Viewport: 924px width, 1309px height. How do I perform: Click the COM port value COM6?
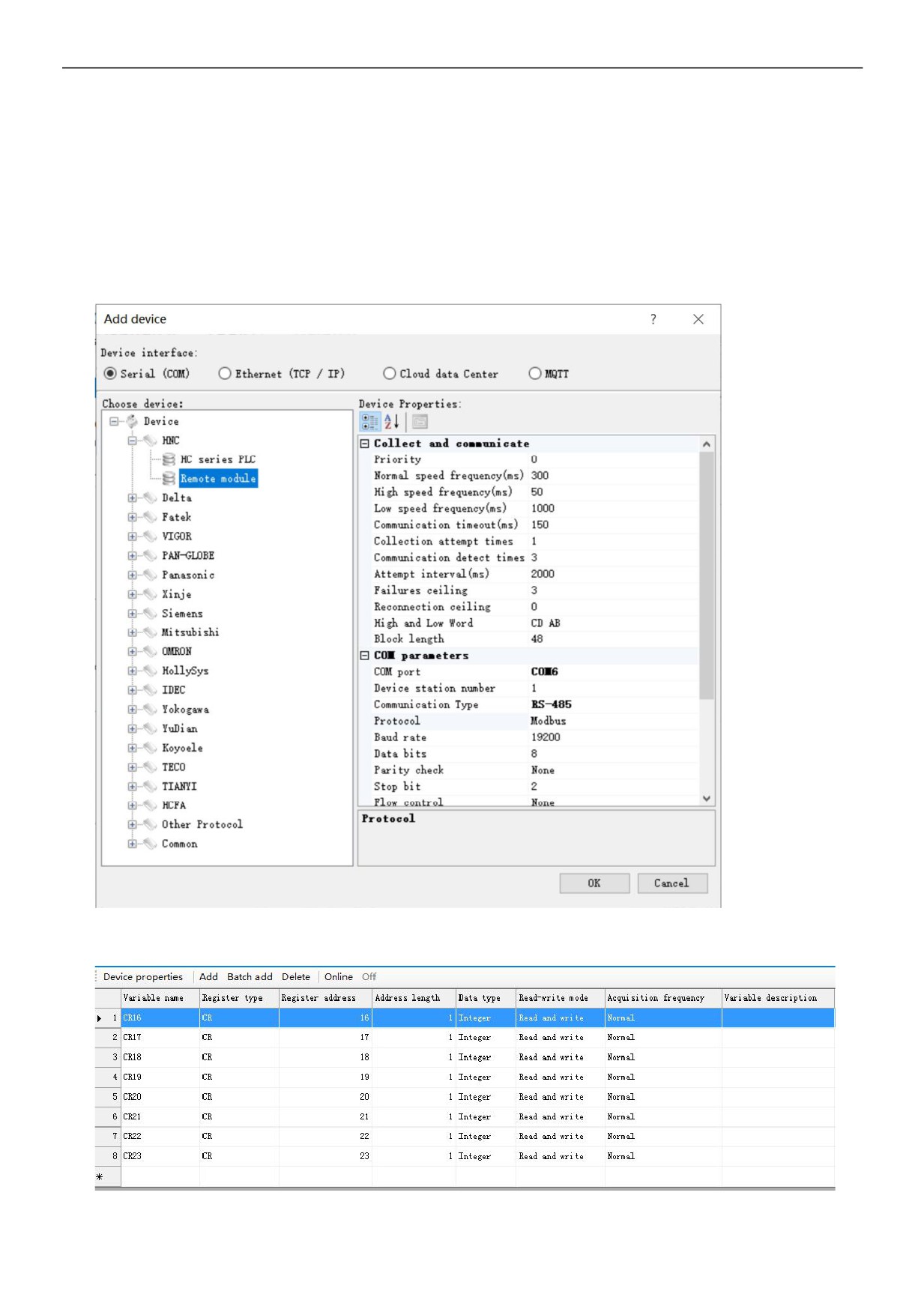point(545,672)
